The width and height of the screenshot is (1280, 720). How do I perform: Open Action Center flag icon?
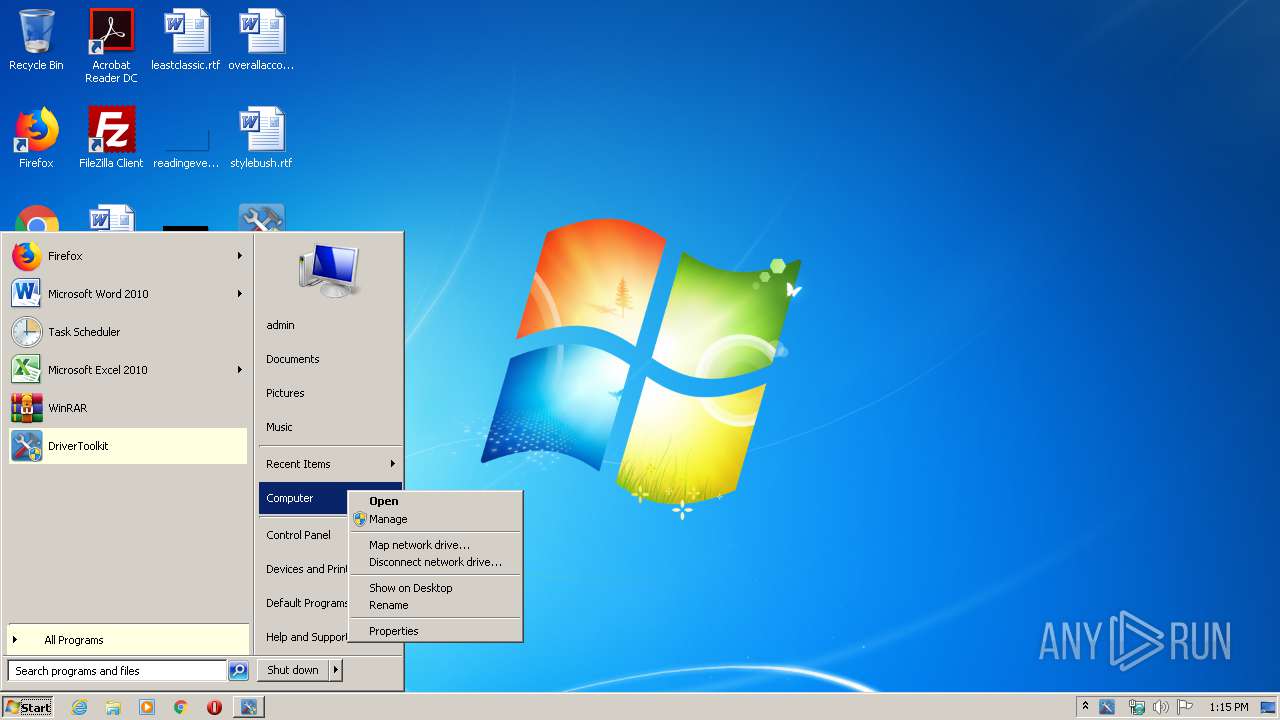[x=1185, y=707]
